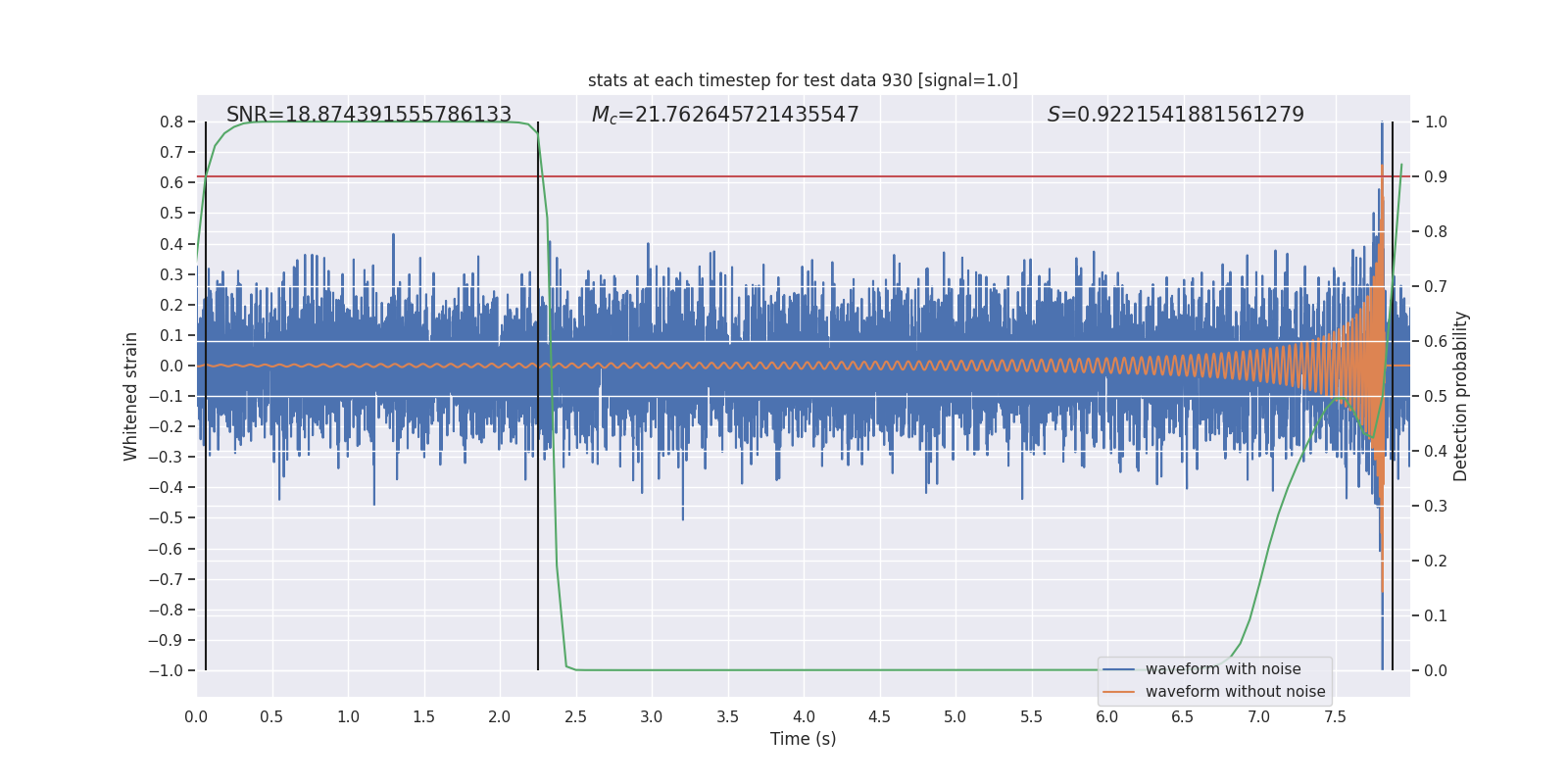
Task: Click the 7.0 tick on the Time axis
Action: (x=1259, y=716)
